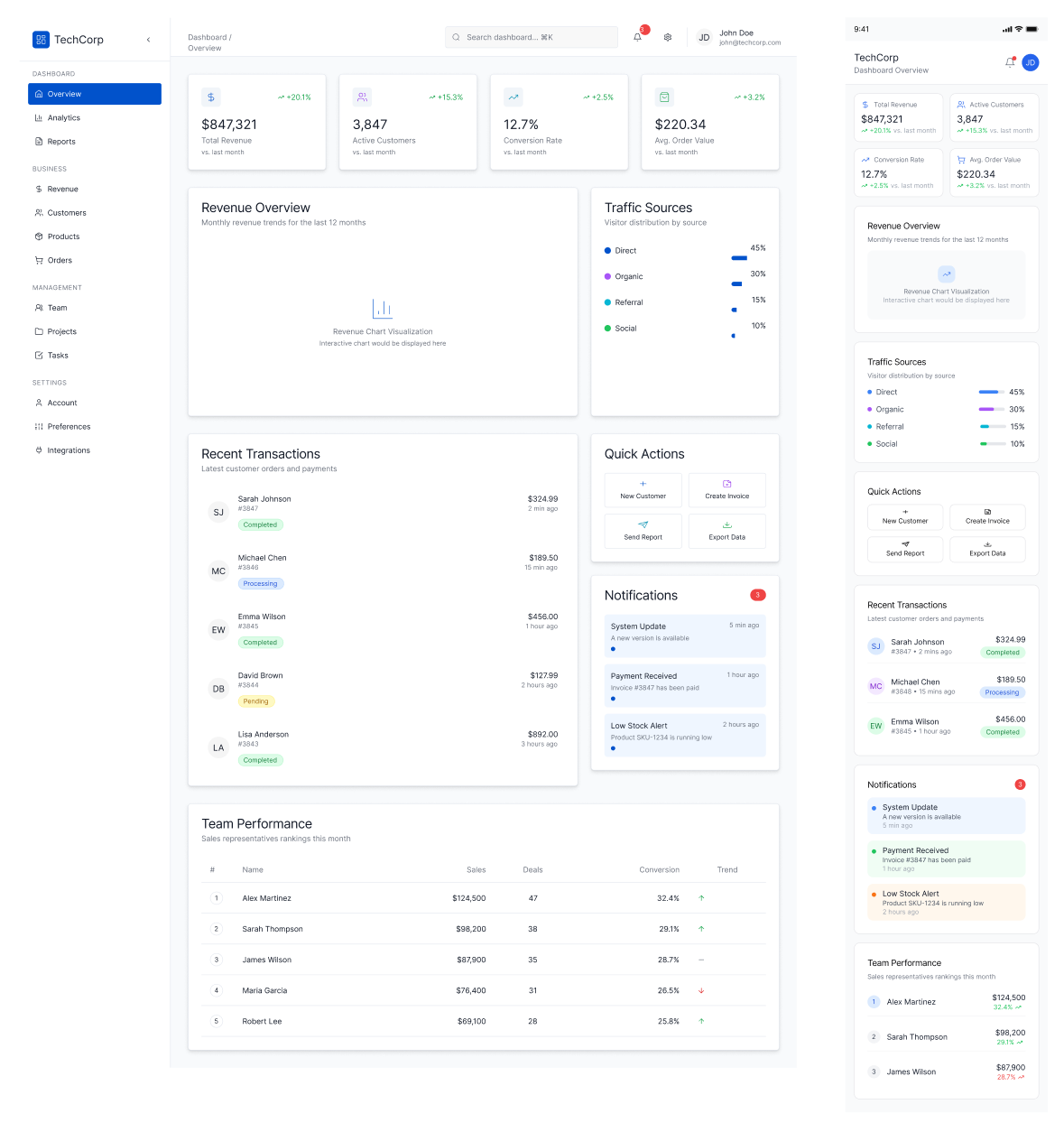The image size is (1064, 1132).
Task: Open the JD avatar menu on mobile view
Action: tap(1030, 62)
